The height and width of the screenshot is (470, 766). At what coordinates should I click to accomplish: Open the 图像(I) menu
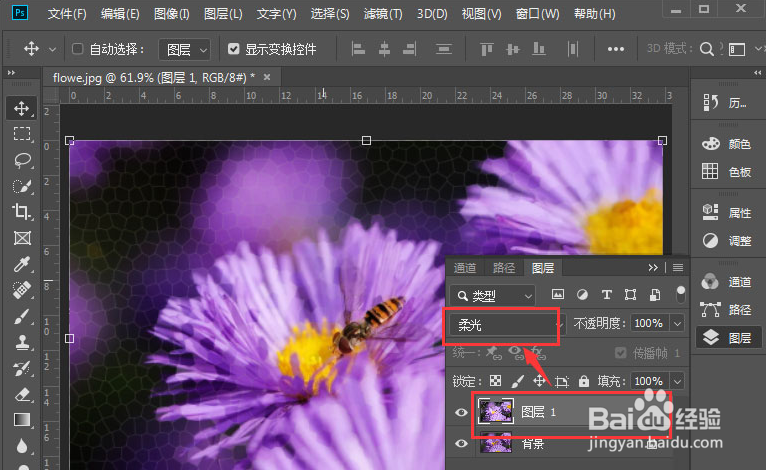pos(171,14)
